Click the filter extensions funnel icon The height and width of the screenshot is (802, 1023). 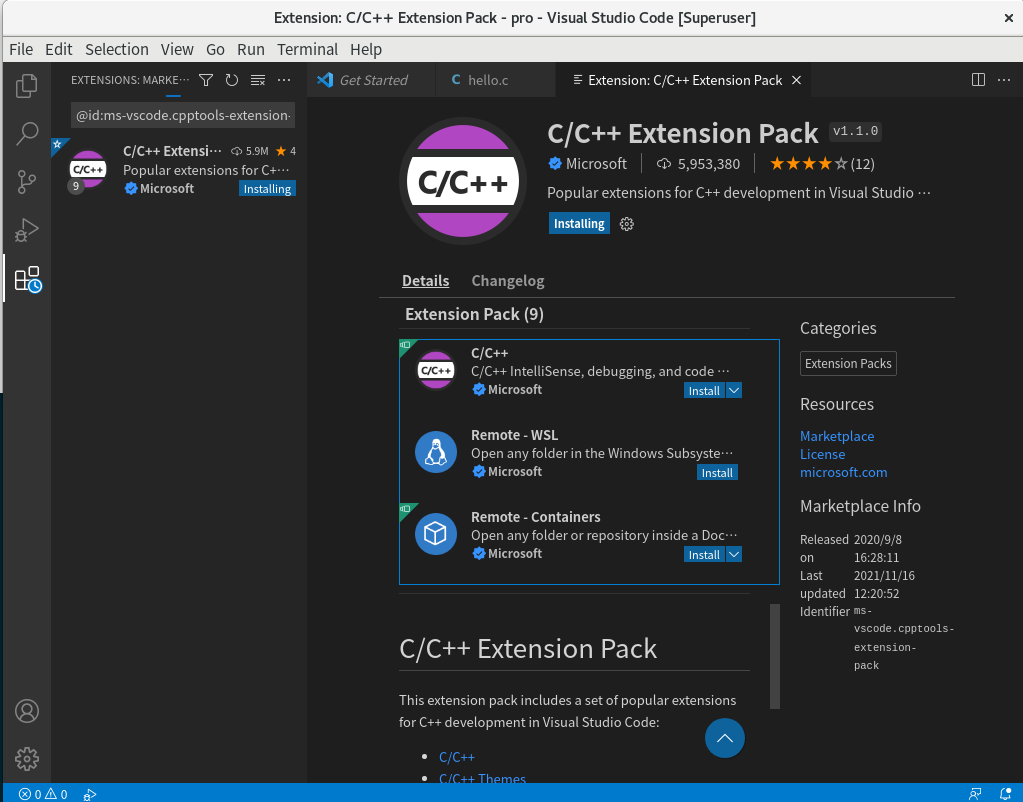click(206, 80)
